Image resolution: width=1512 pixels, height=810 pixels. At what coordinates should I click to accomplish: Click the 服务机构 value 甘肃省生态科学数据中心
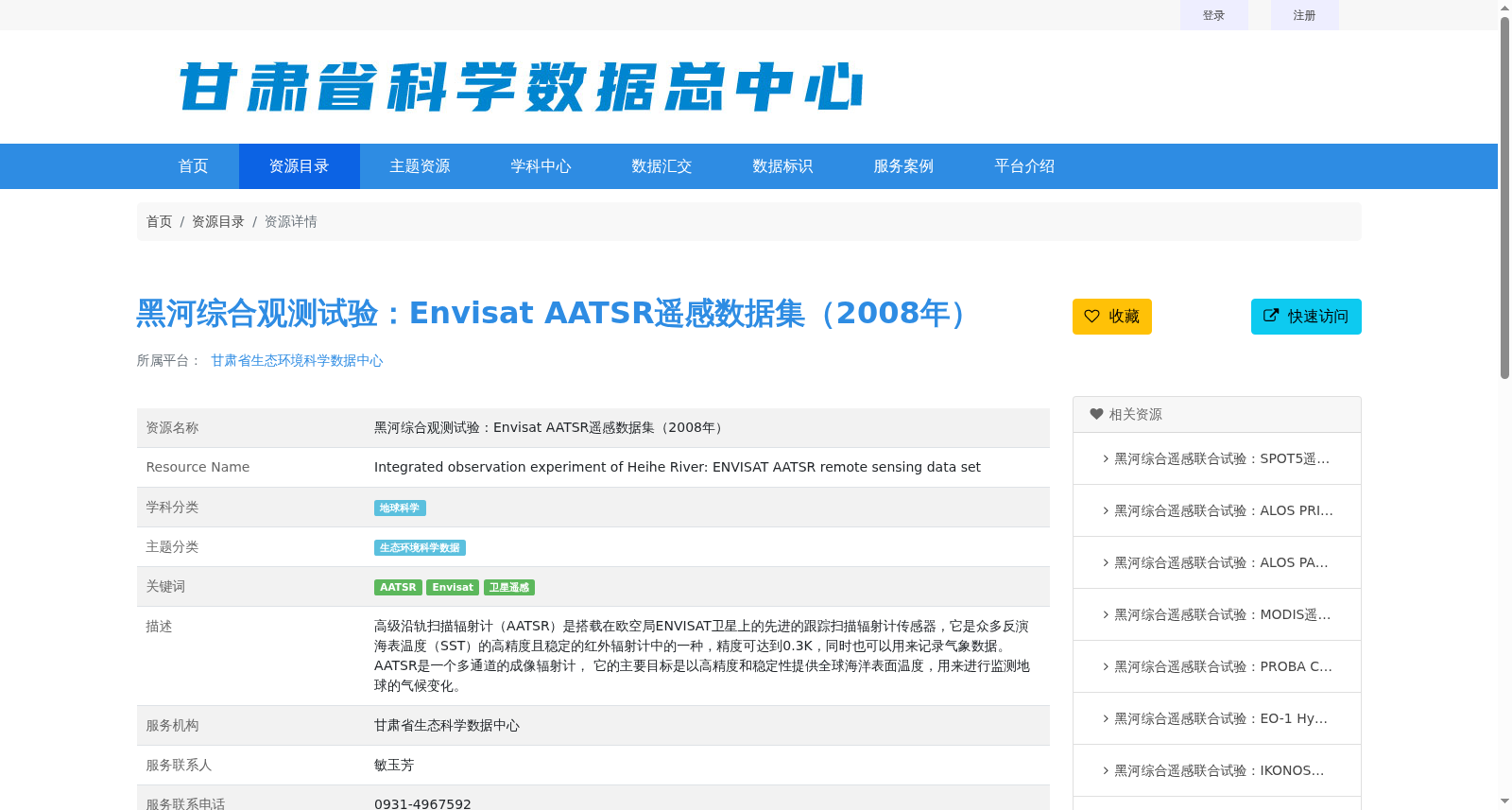(x=447, y=725)
